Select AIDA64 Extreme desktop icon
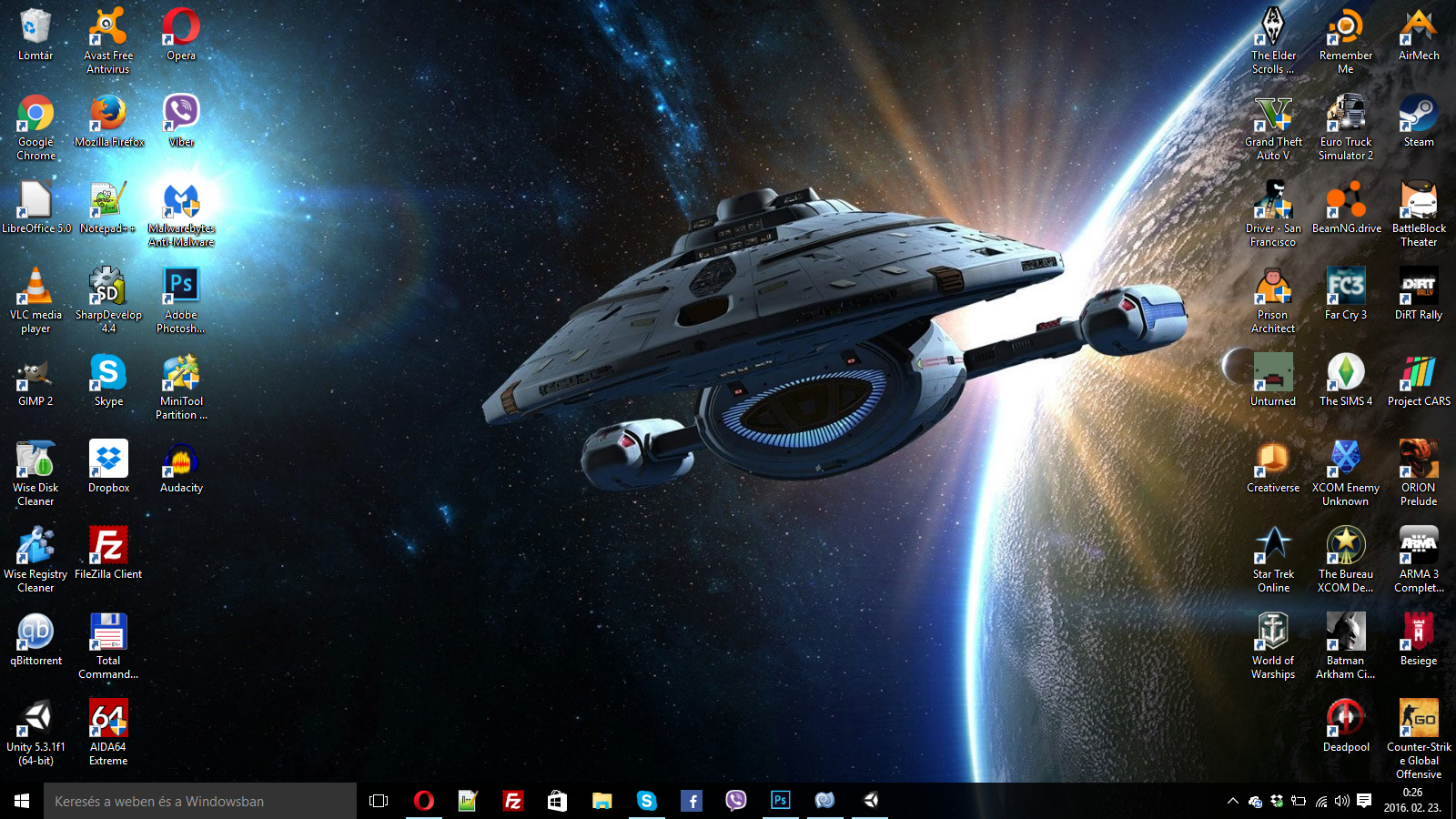 pyautogui.click(x=108, y=733)
